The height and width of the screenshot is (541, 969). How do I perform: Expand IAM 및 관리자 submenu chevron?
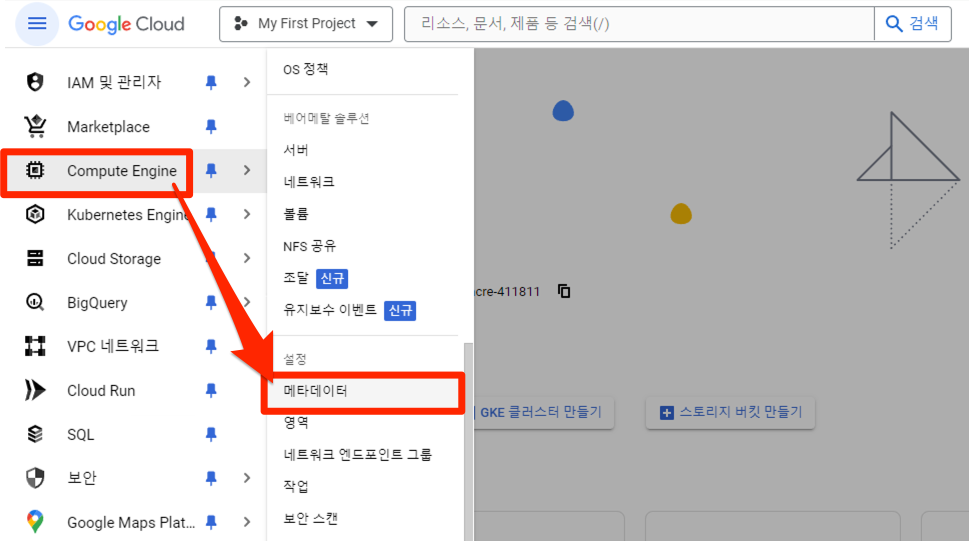point(247,82)
